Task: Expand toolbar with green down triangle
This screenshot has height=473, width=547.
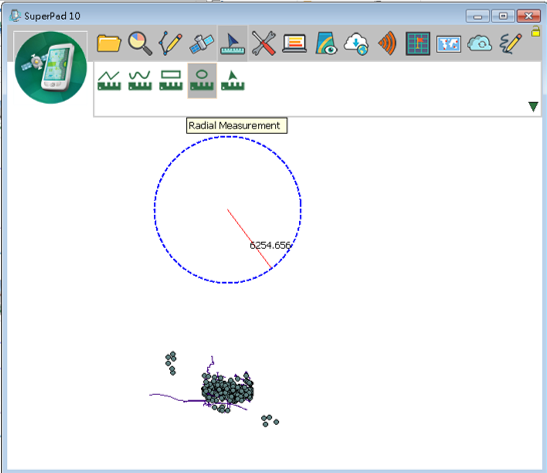Action: pyautogui.click(x=533, y=107)
